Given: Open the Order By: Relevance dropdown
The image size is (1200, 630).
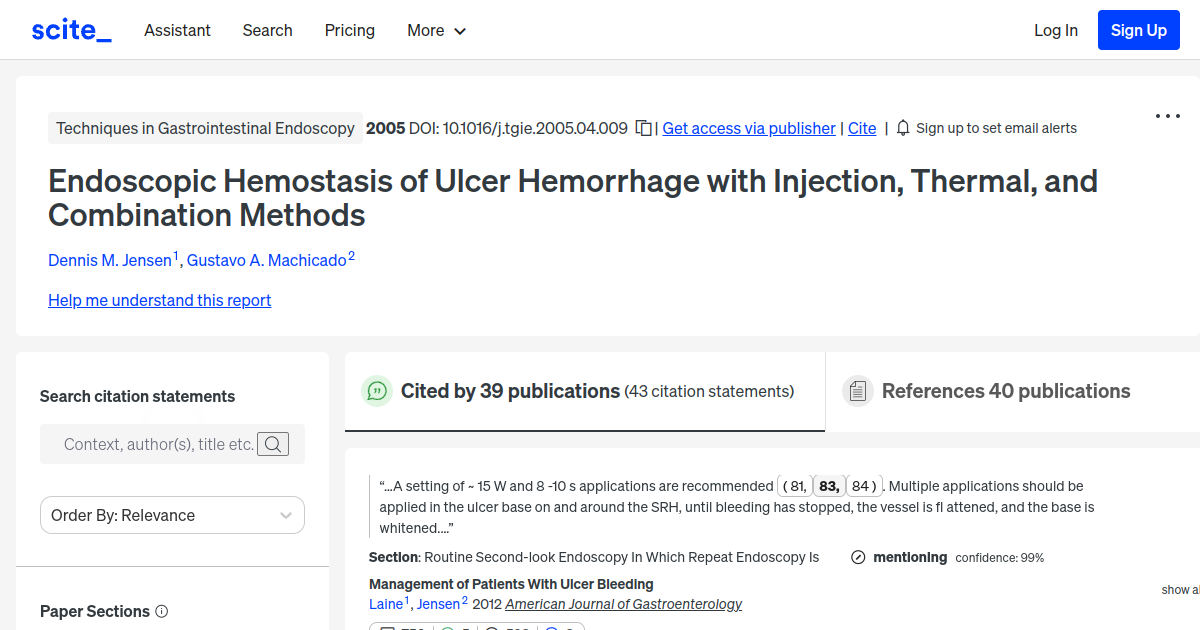Looking at the screenshot, I should [x=172, y=515].
